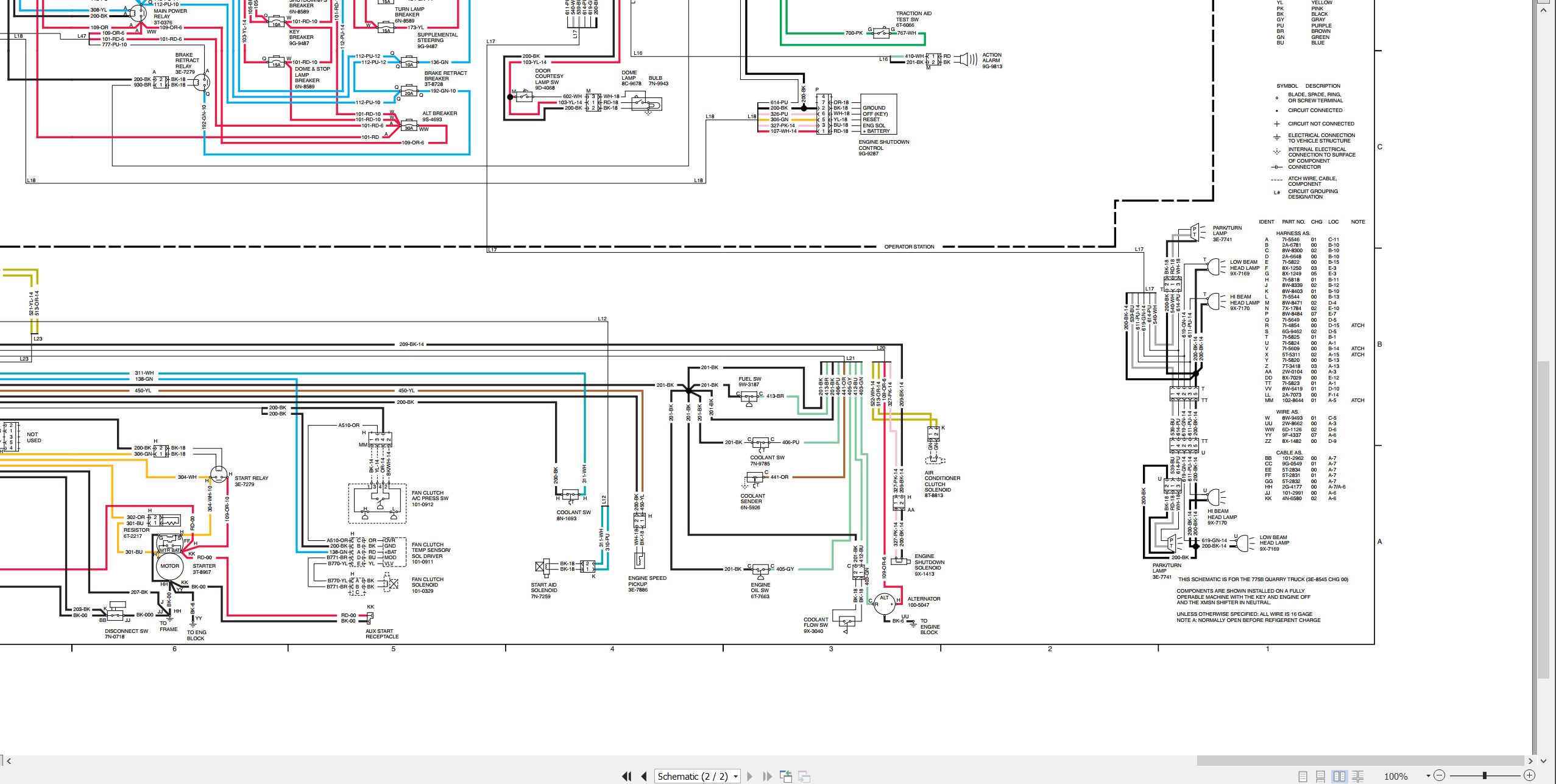1556x784 pixels.
Task: Go to the next page
Action: tap(750, 776)
